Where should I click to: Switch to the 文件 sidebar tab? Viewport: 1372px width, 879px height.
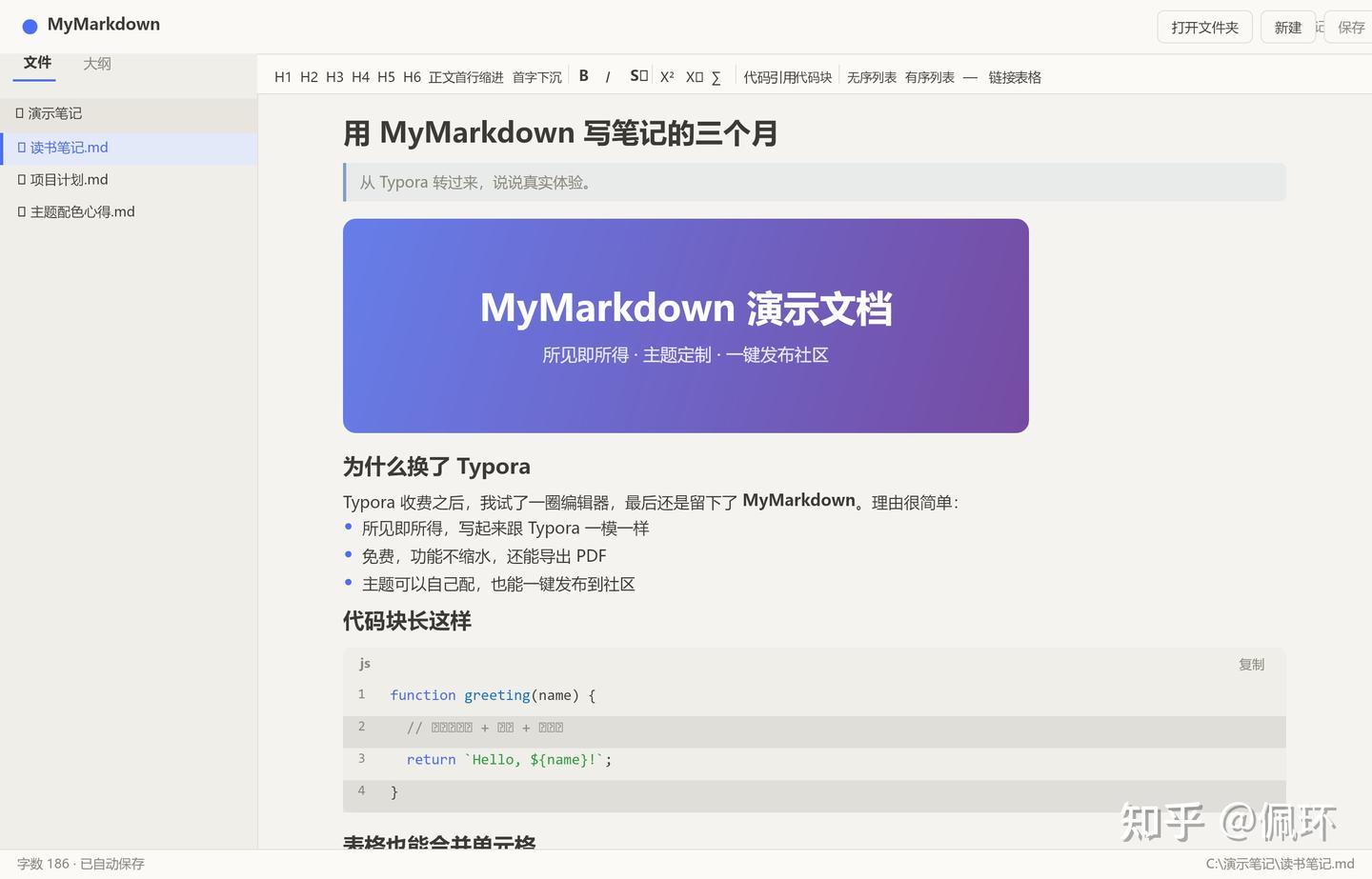pos(37,63)
